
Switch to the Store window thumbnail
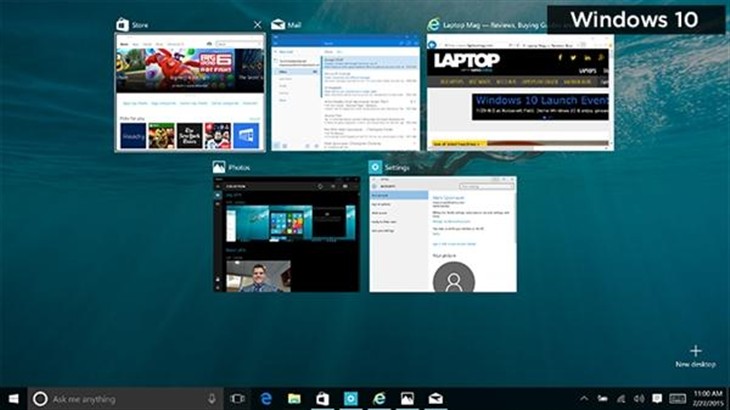pyautogui.click(x=190, y=92)
